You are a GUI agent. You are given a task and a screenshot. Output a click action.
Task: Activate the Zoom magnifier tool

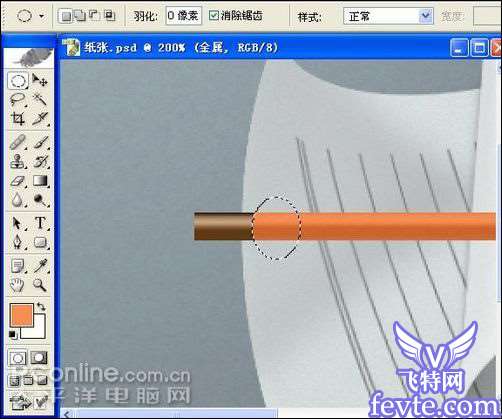[40, 285]
